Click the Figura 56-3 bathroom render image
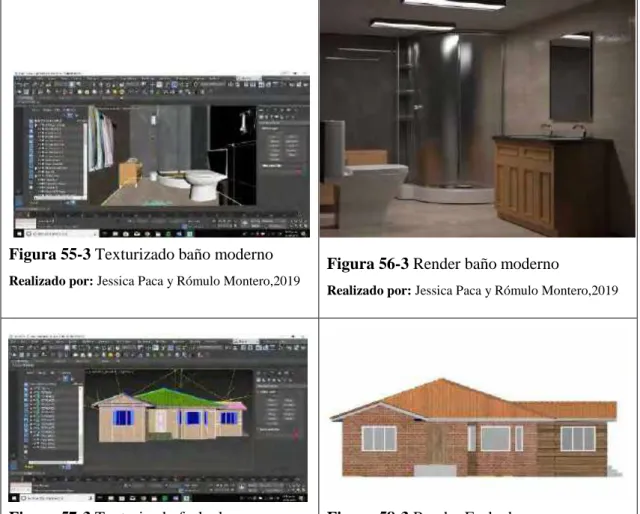The image size is (640, 514). [478, 118]
